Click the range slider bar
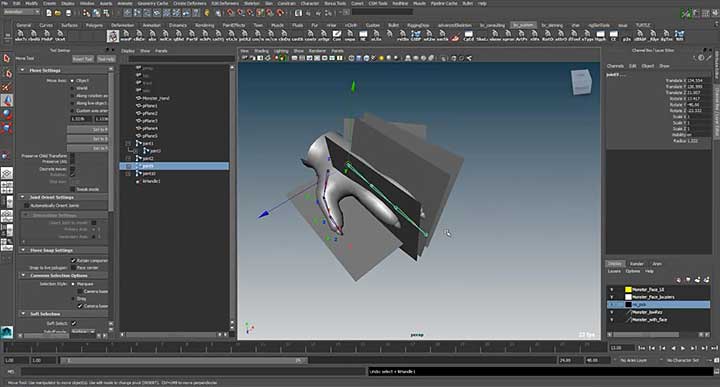Screen dimensions: 720x387 (x=184, y=360)
